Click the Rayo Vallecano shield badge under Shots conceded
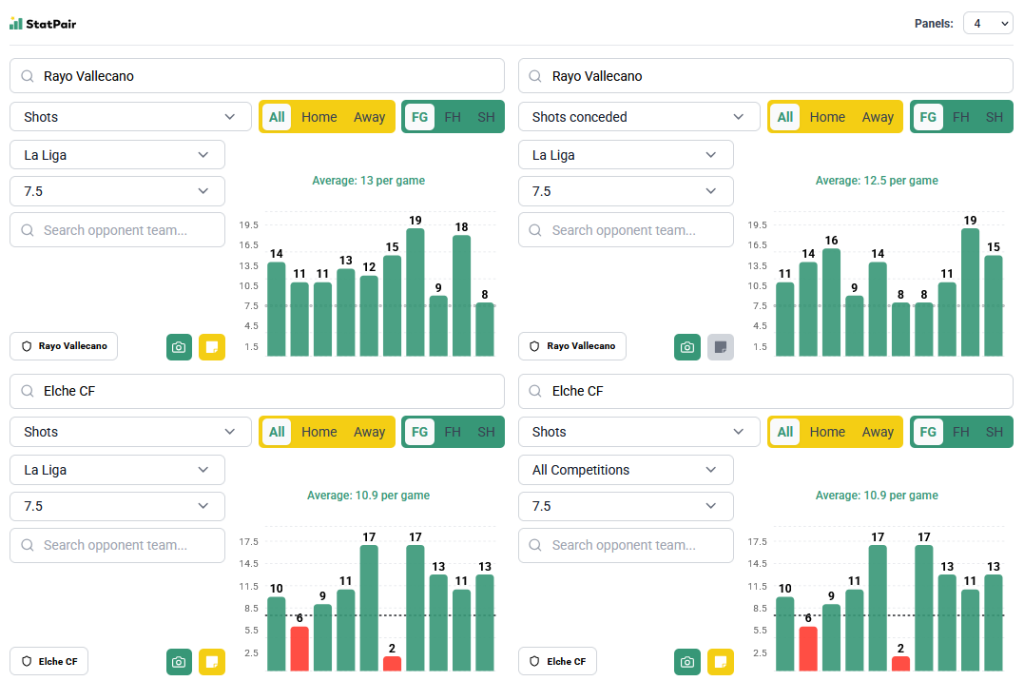 point(572,346)
